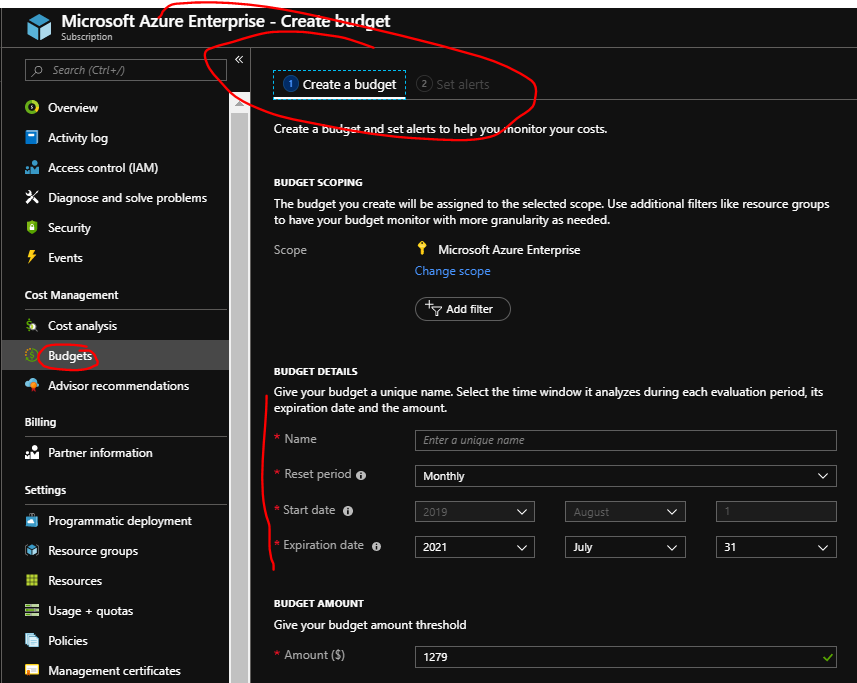This screenshot has width=857, height=683.
Task: Open the Security page
Action: 69,228
